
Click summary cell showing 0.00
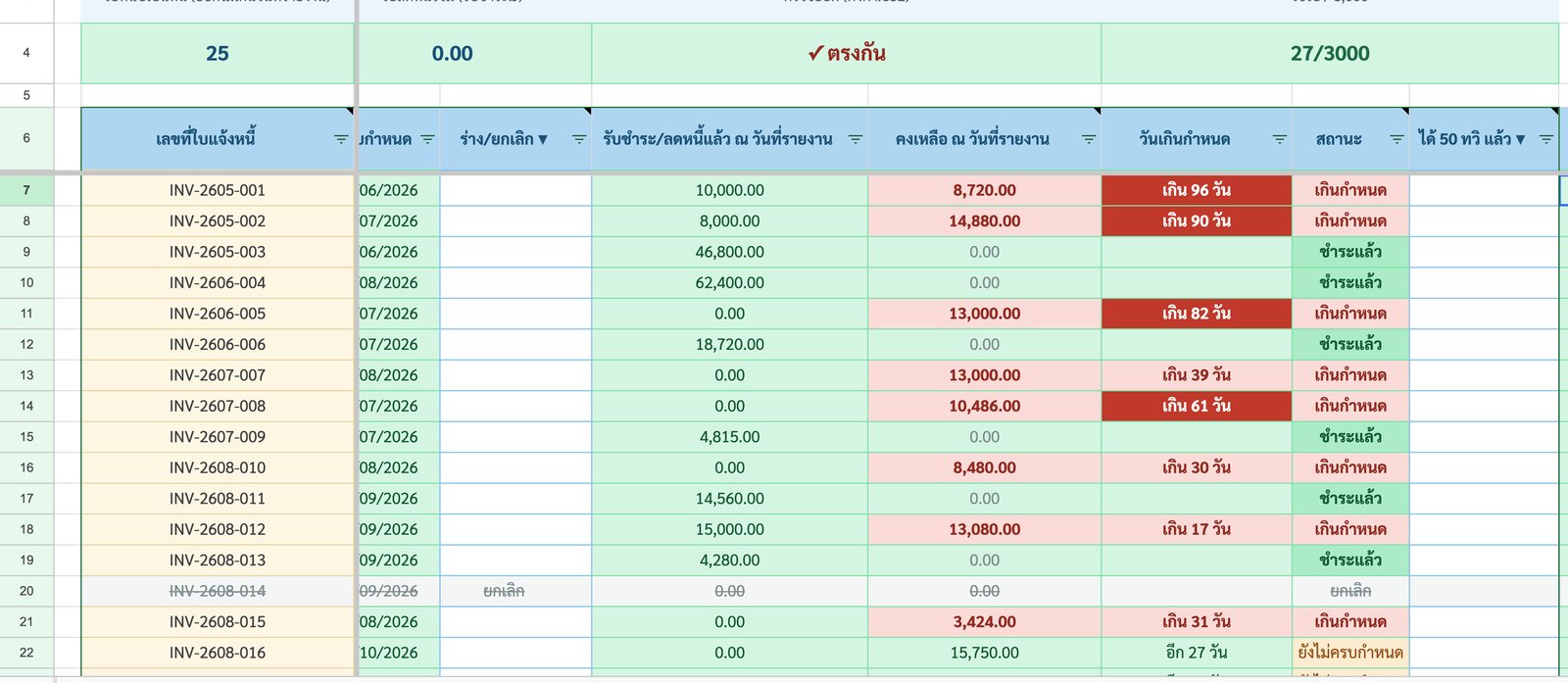tap(474, 54)
